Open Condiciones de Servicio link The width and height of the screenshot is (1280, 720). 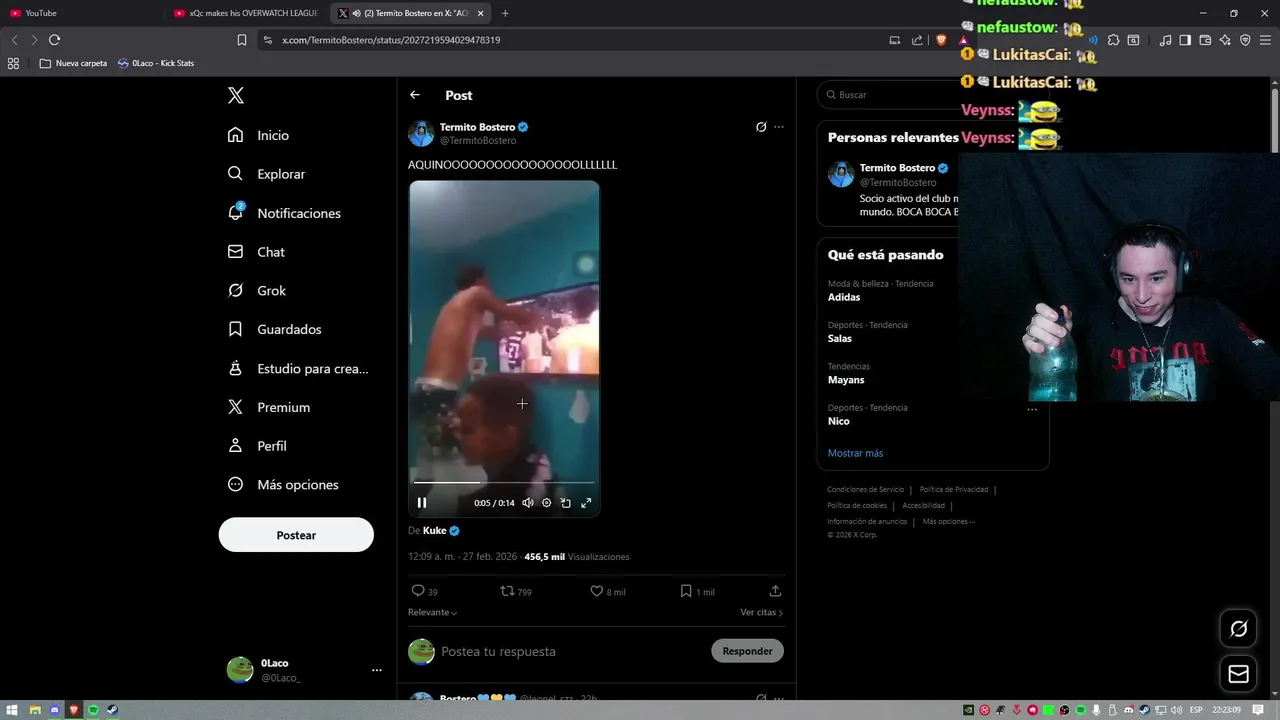tap(865, 490)
